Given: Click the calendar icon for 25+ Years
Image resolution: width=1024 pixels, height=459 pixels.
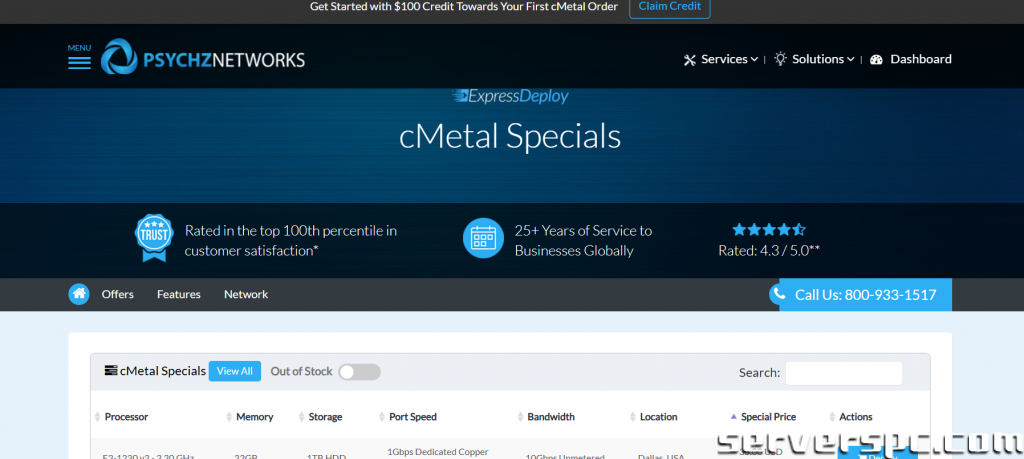Looking at the screenshot, I should point(483,239).
